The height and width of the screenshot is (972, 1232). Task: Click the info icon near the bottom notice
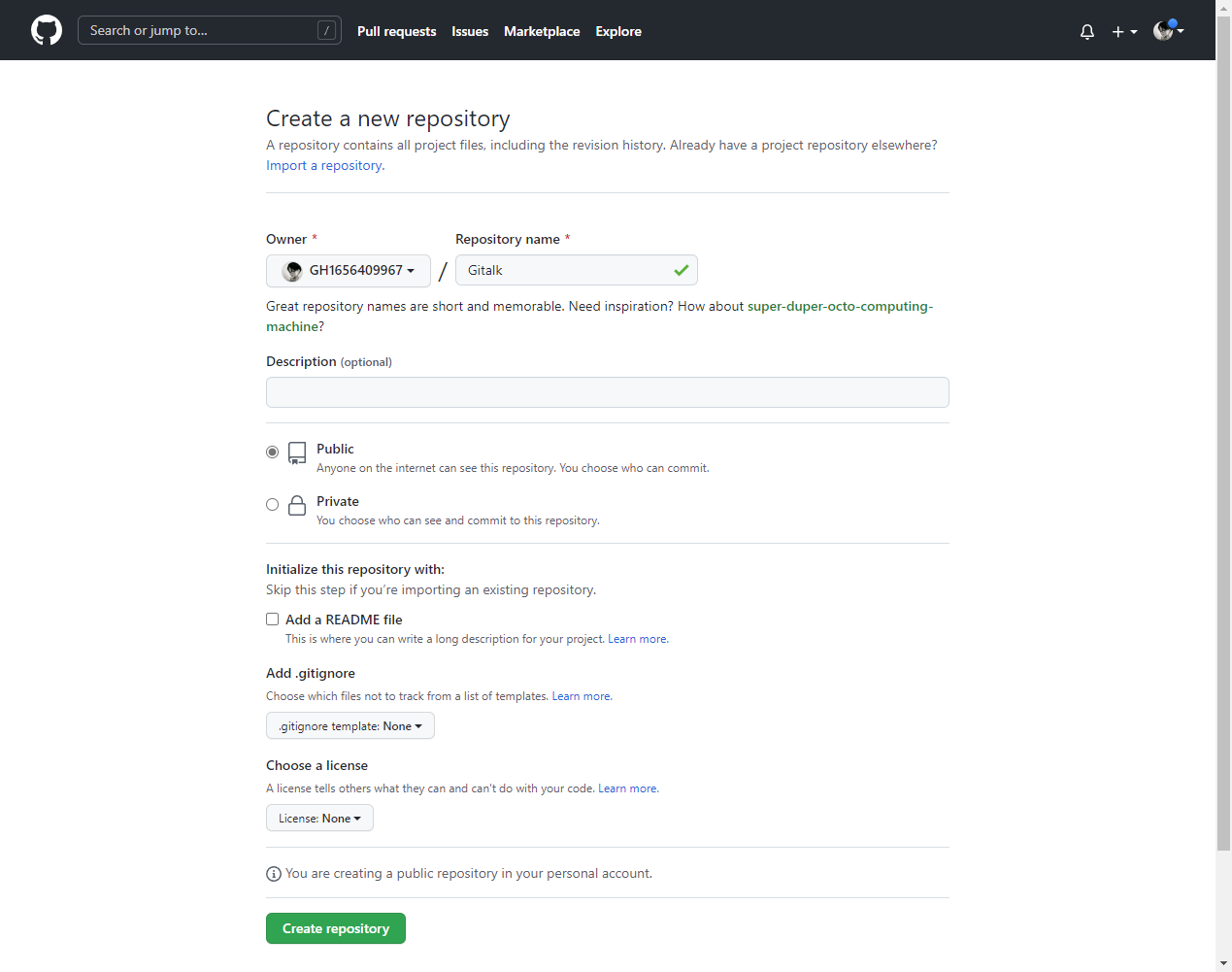click(x=273, y=873)
